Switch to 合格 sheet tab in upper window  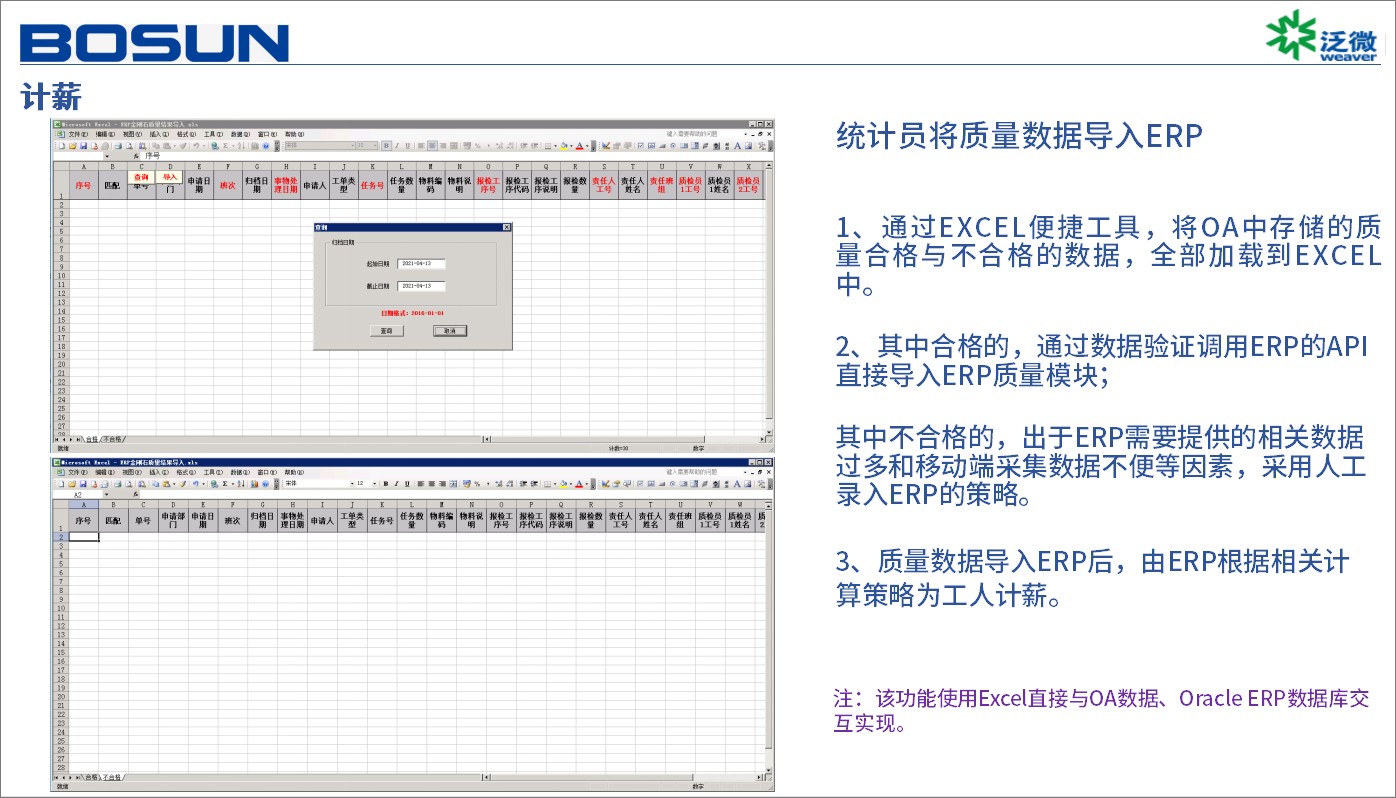(x=91, y=439)
